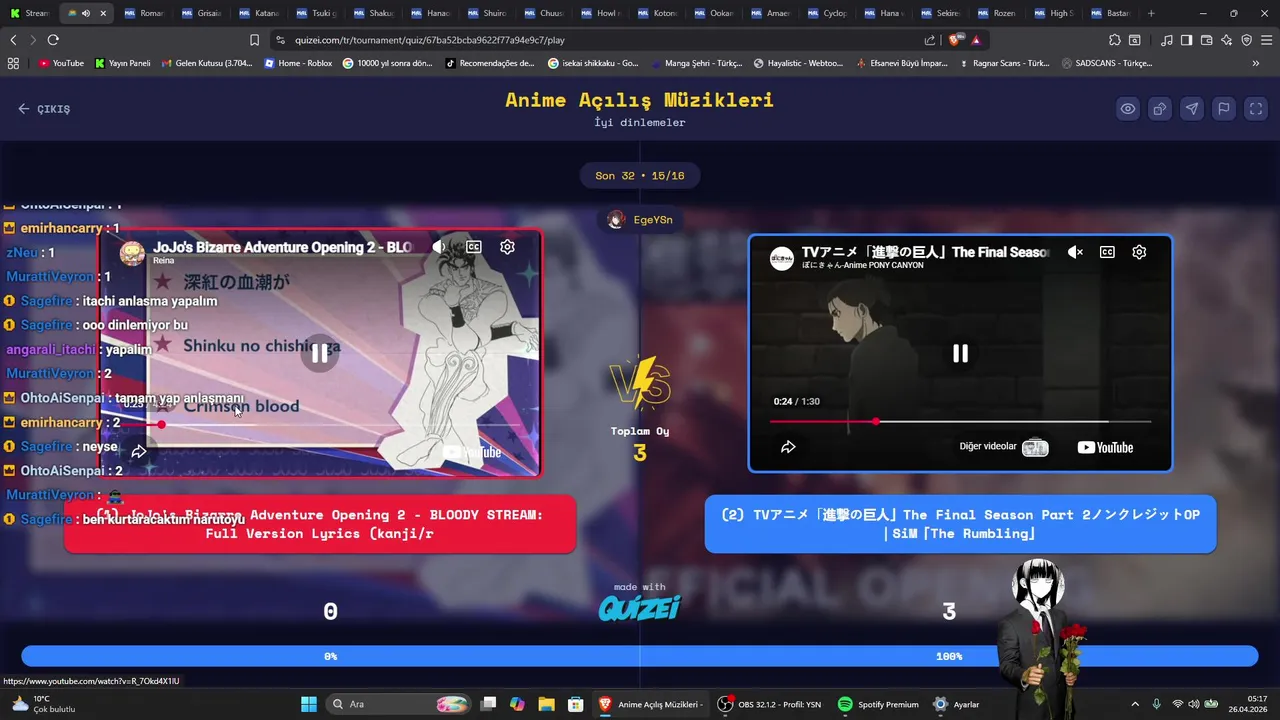The image size is (1280, 720).
Task: Vote for option 1 JoJo BLOODY STREAM
Action: coord(320,524)
